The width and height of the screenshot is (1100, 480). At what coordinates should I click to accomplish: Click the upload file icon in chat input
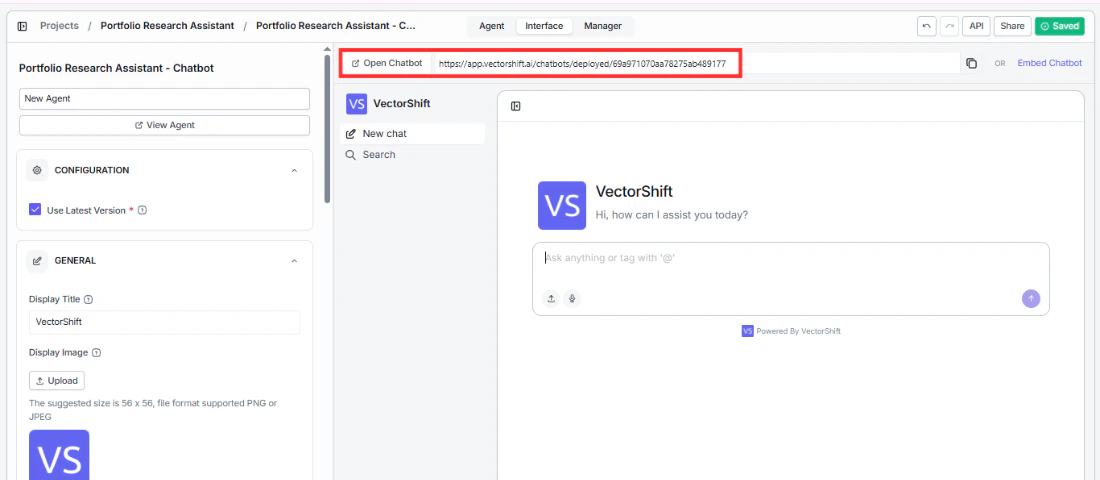[x=551, y=299]
